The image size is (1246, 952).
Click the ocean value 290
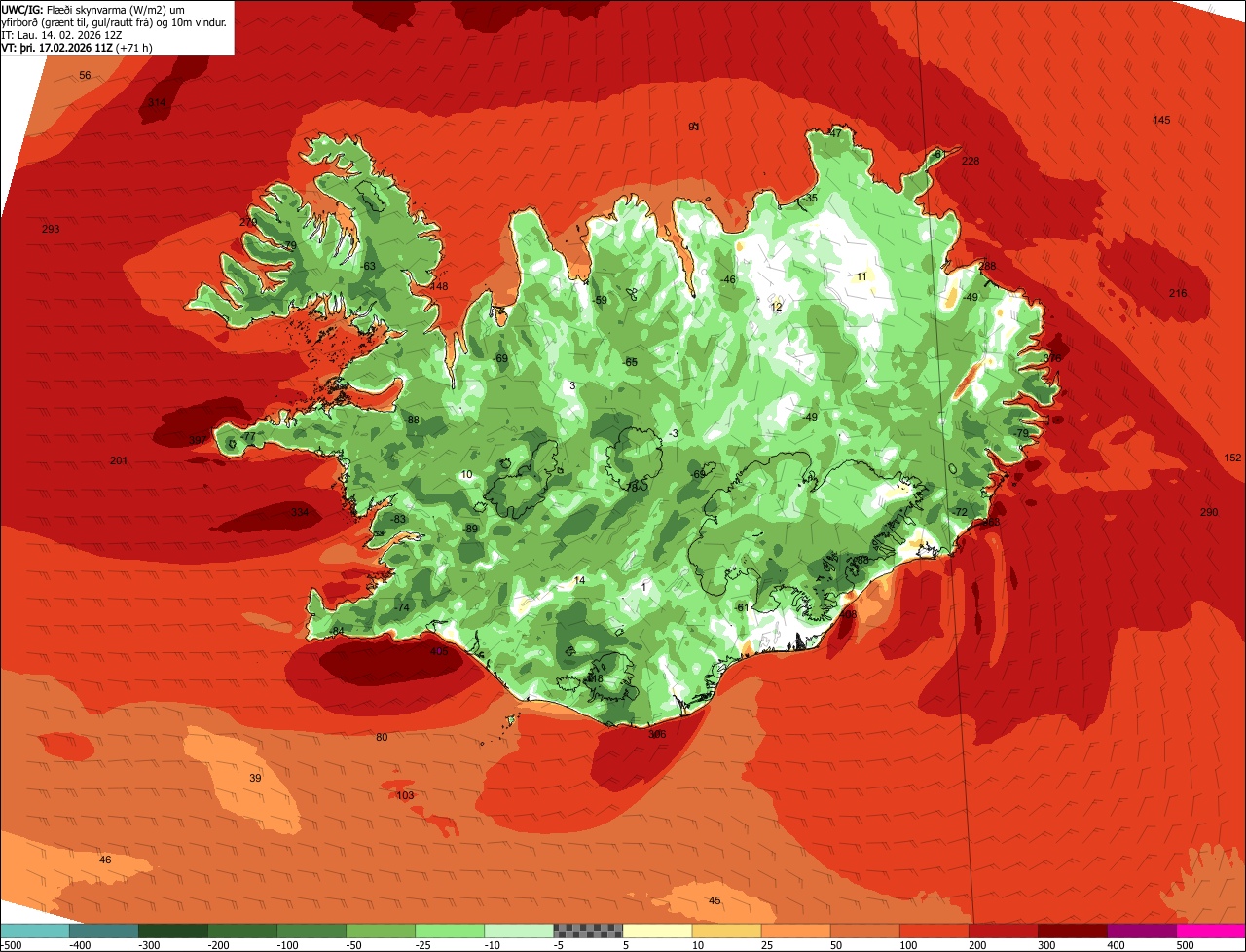tap(1209, 512)
